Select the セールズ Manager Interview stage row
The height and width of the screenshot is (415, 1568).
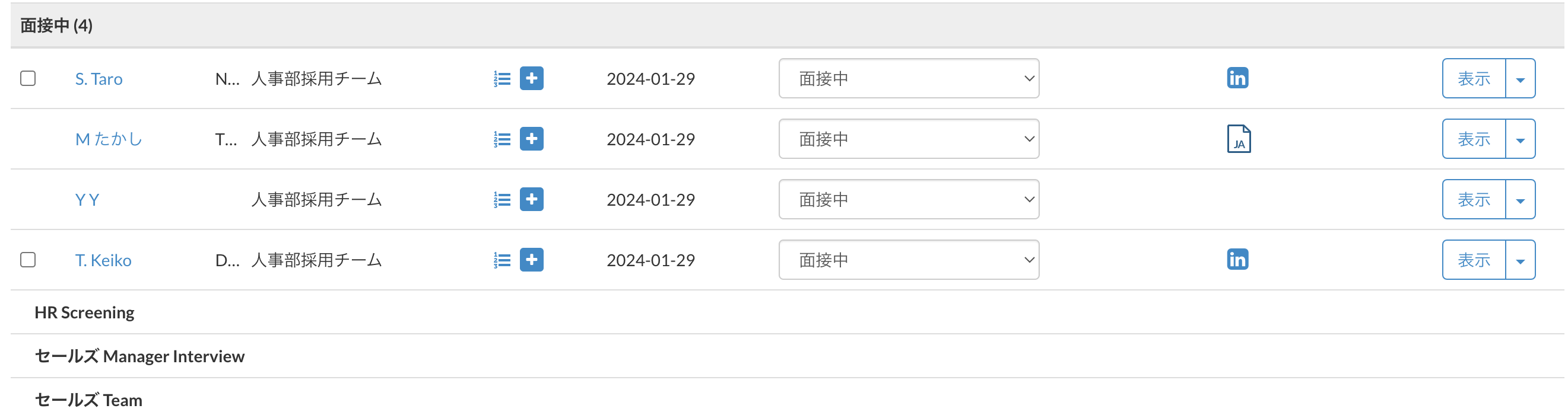point(139,356)
